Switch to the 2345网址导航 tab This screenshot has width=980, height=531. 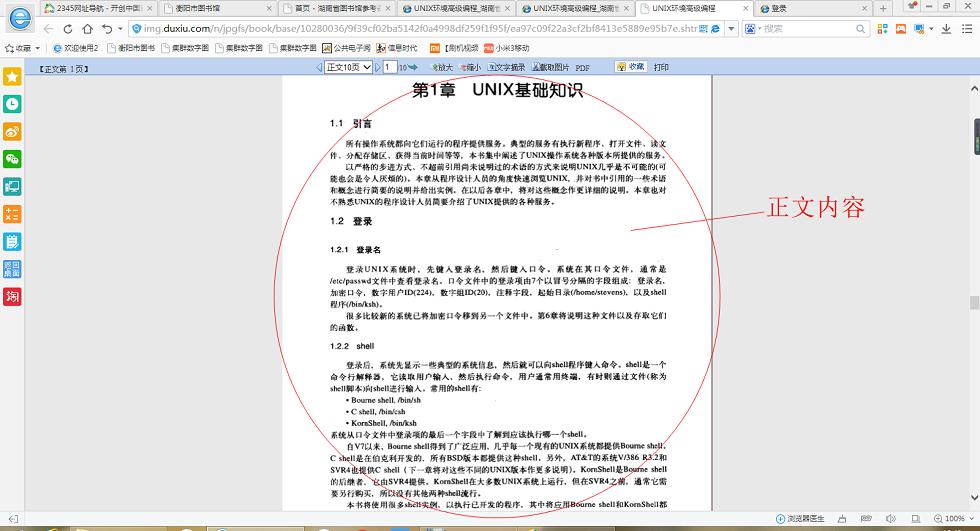[x=98, y=8]
